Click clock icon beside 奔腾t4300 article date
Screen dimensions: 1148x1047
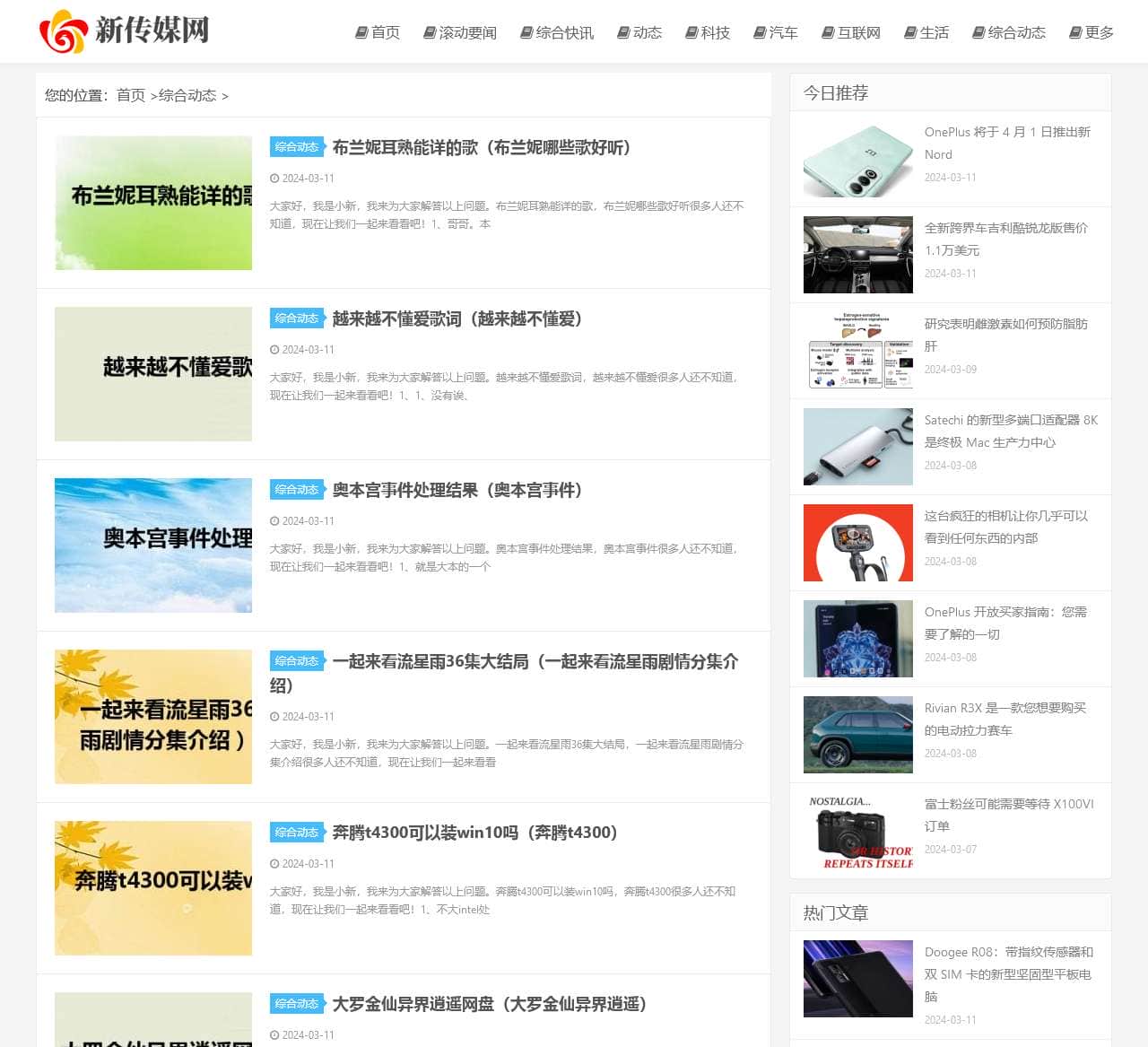point(274,864)
